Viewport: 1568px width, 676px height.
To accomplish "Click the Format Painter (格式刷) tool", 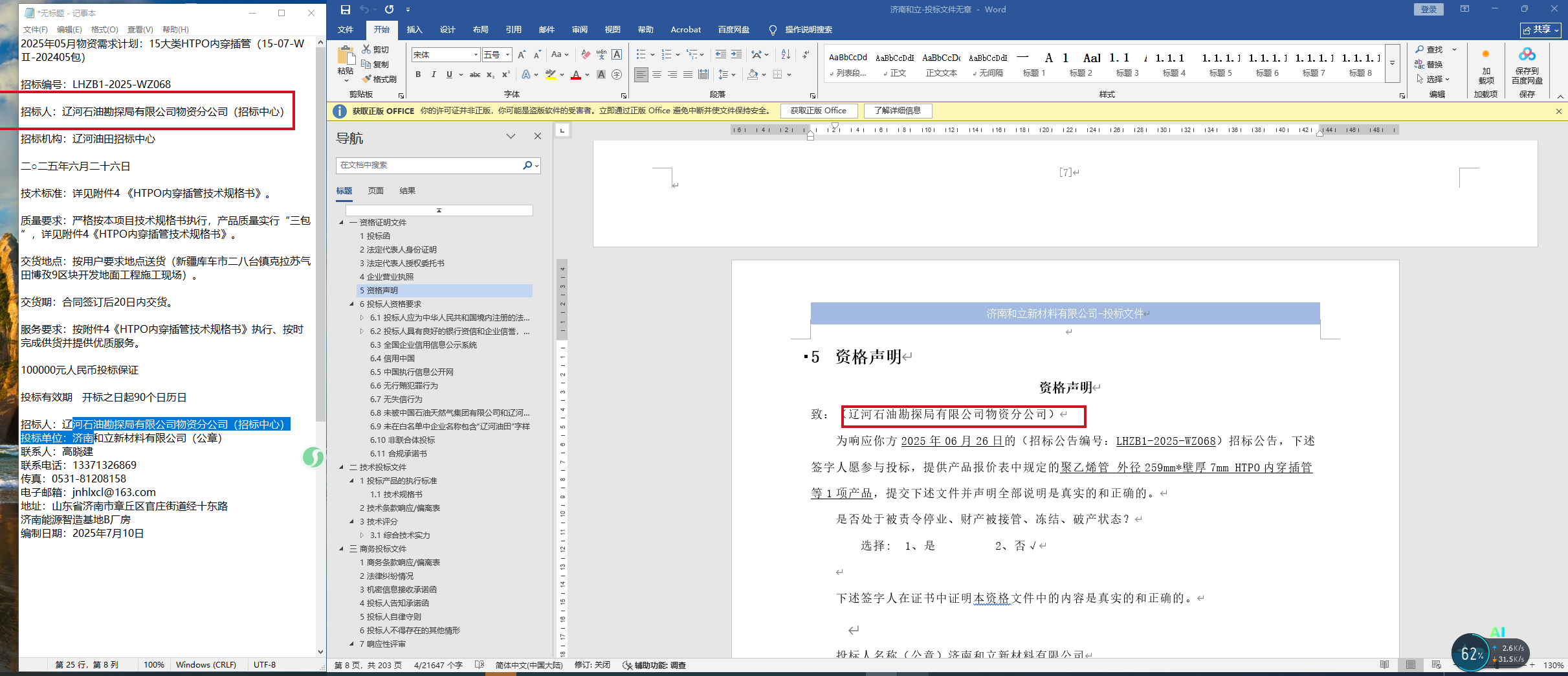I will click(x=379, y=79).
